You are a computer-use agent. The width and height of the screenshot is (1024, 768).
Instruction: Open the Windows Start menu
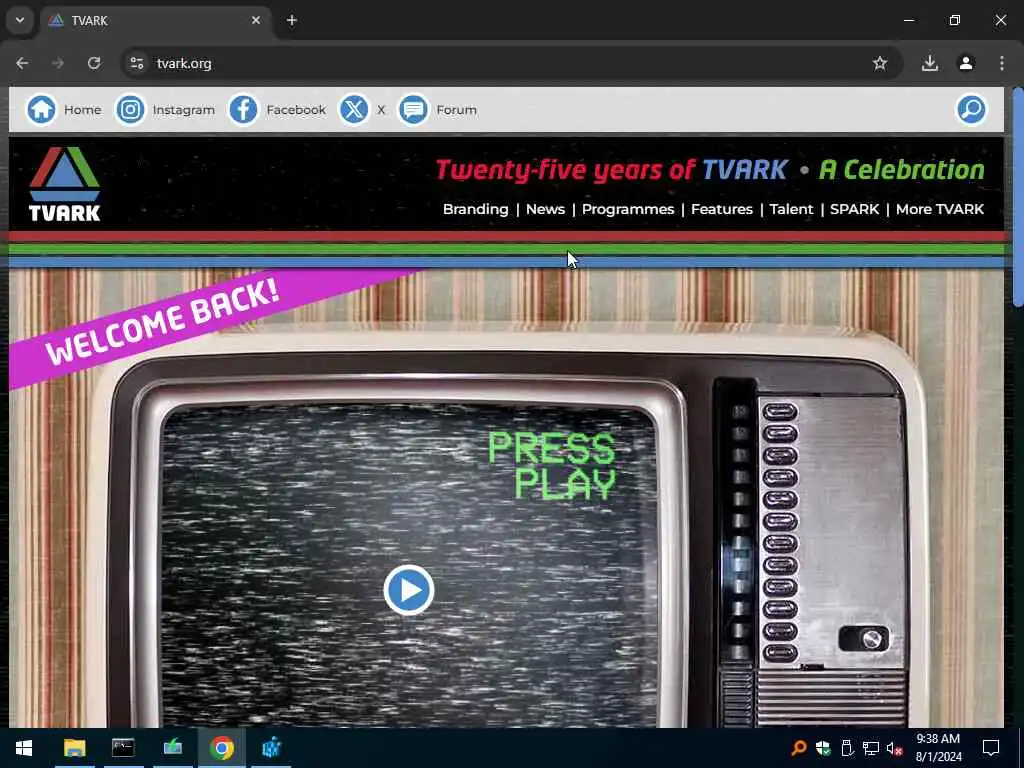[x=24, y=748]
